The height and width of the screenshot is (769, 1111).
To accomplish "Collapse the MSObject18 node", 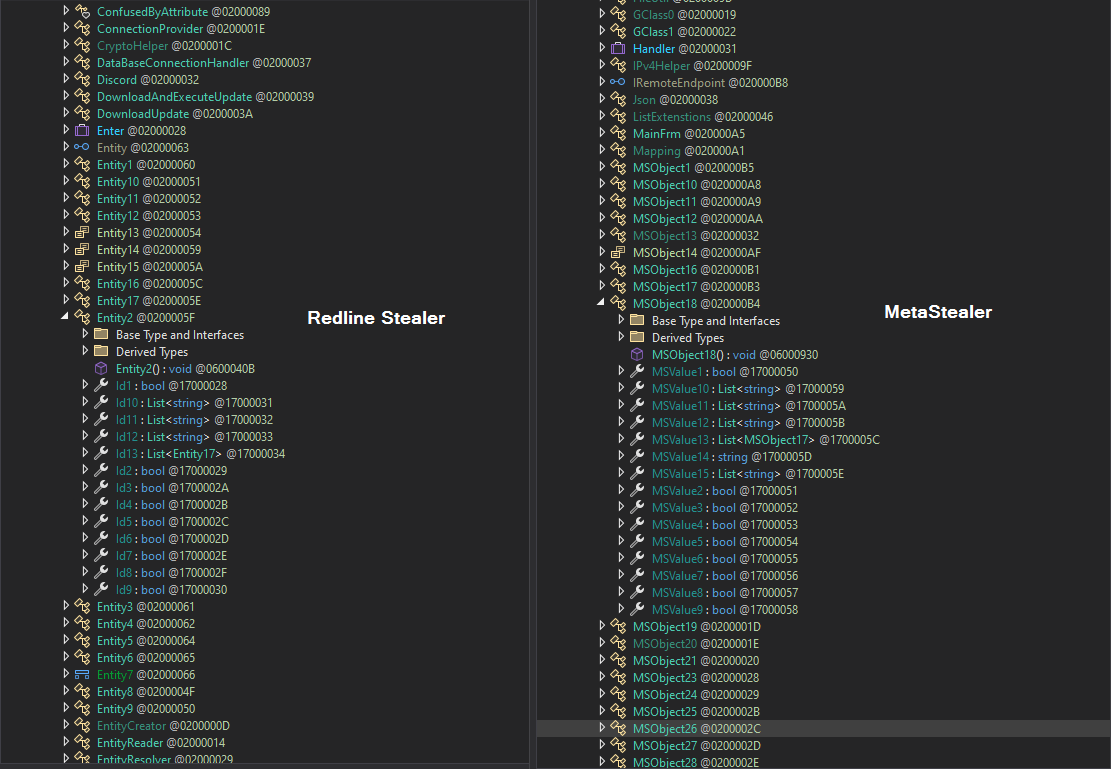I will (x=601, y=303).
